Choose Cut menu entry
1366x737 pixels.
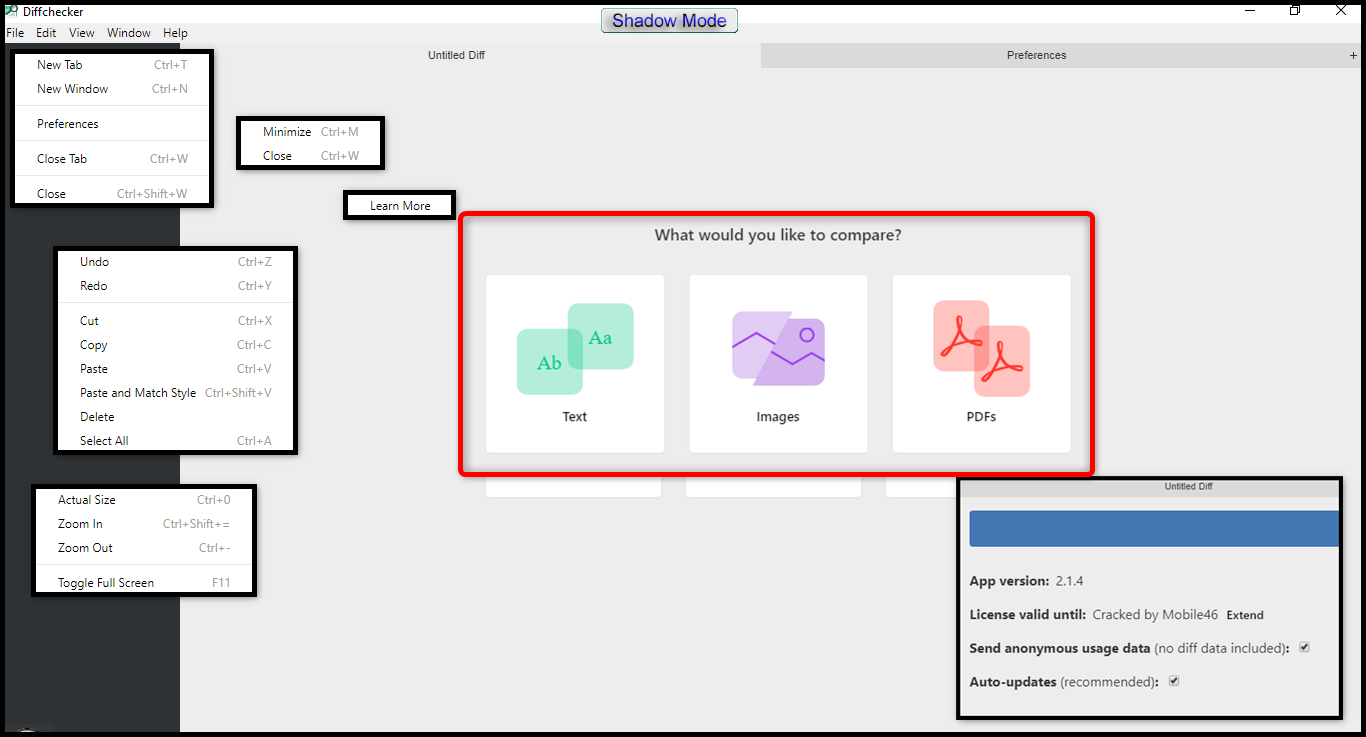click(x=176, y=321)
